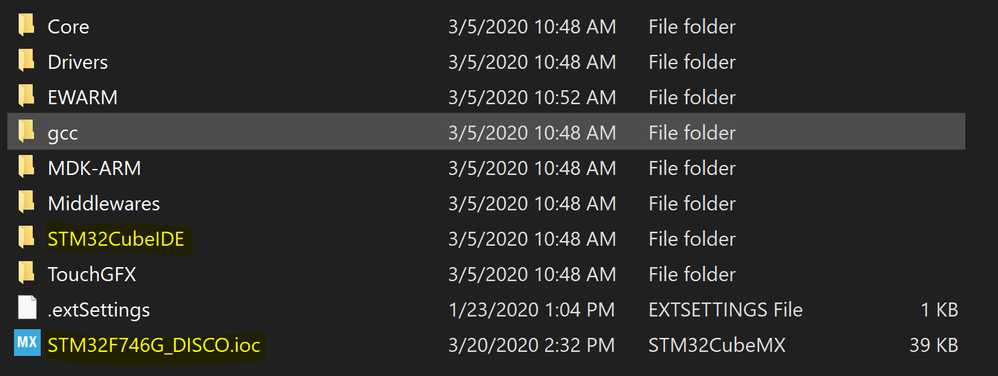Click the TouchGFX folder icon

[x=26, y=274]
